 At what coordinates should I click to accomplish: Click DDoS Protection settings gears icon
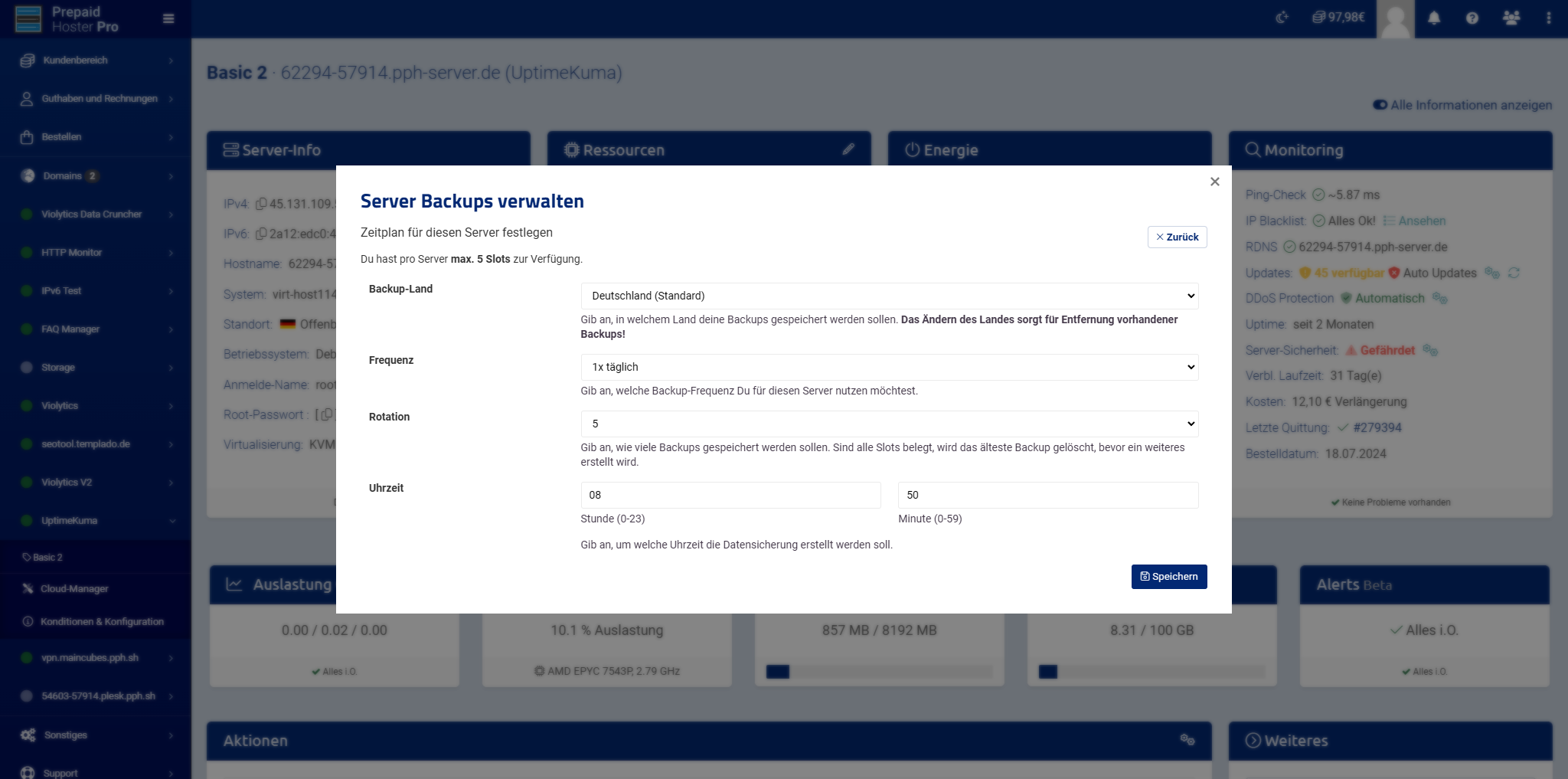pos(1440,298)
